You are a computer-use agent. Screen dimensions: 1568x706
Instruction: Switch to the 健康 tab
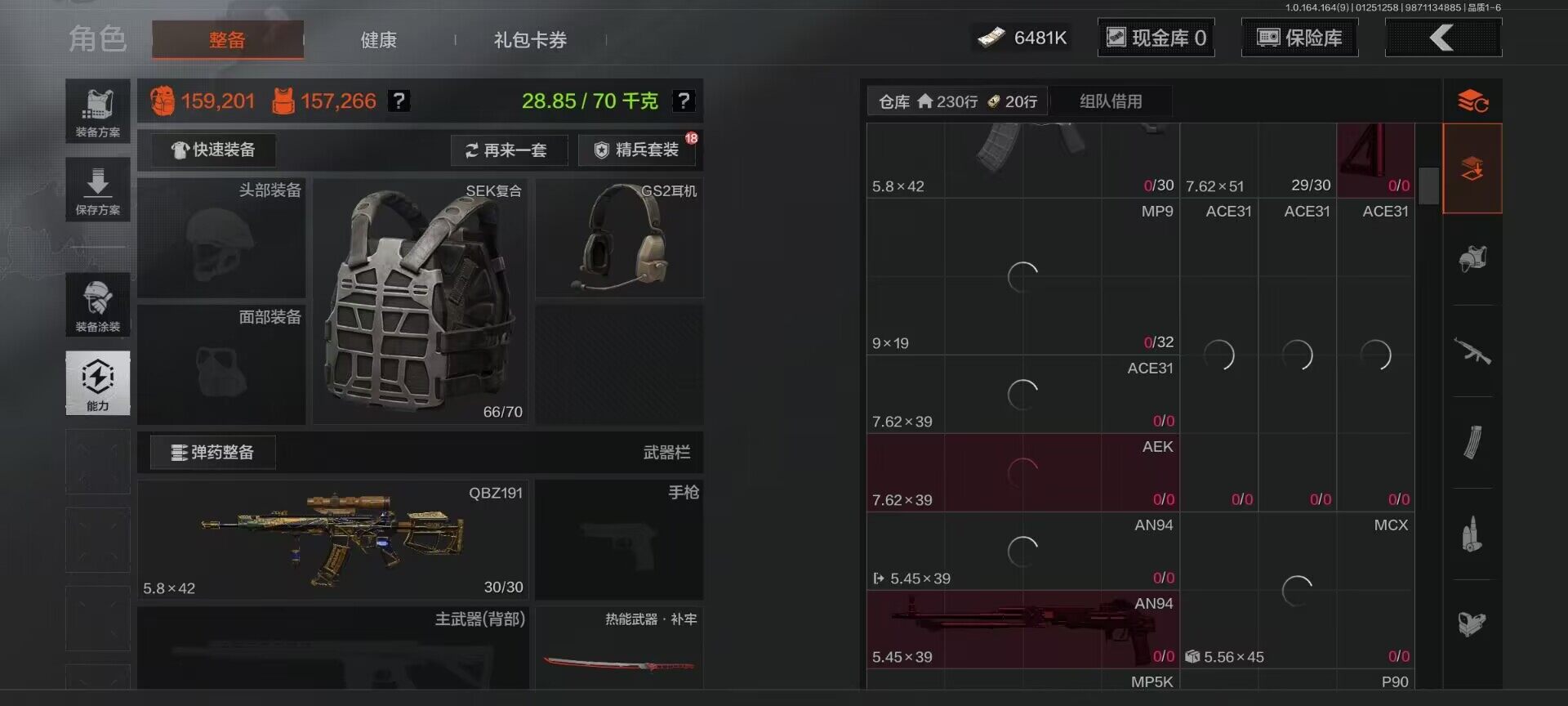(x=379, y=40)
